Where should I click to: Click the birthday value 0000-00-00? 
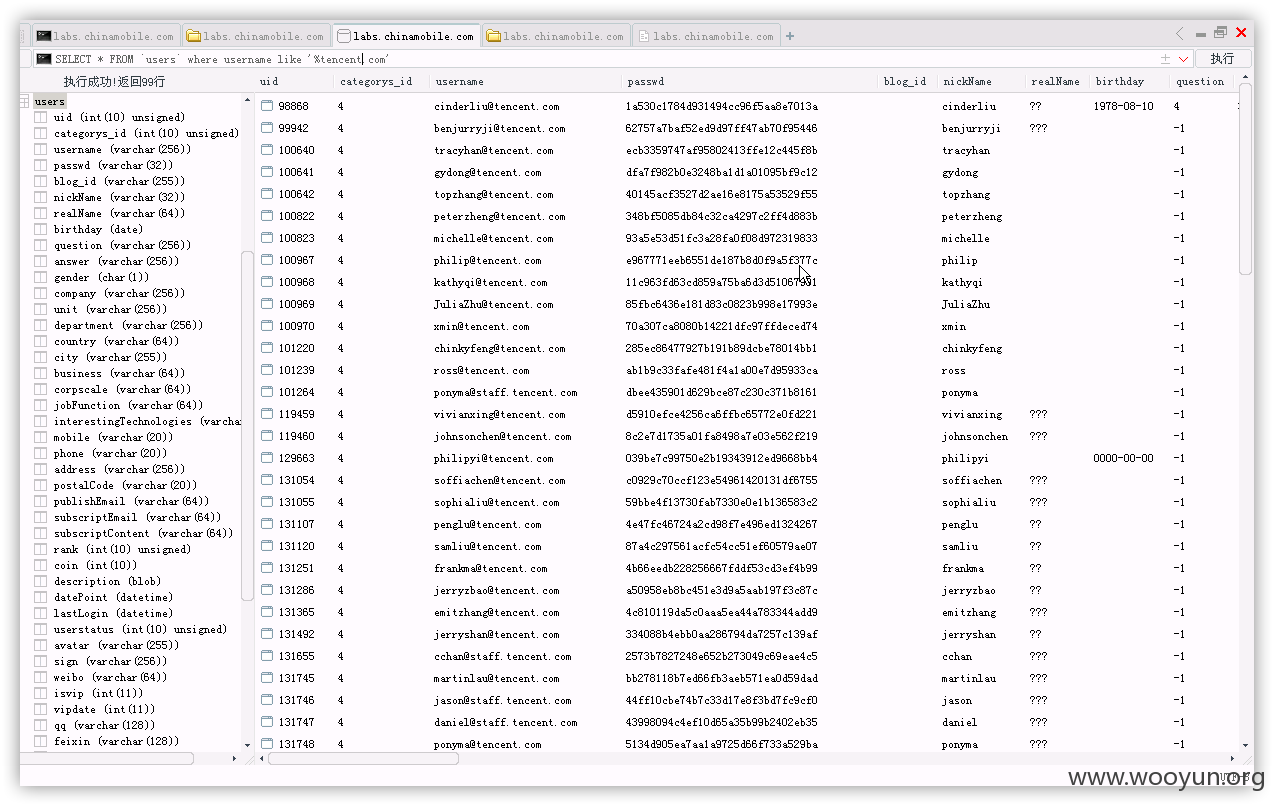point(1123,458)
